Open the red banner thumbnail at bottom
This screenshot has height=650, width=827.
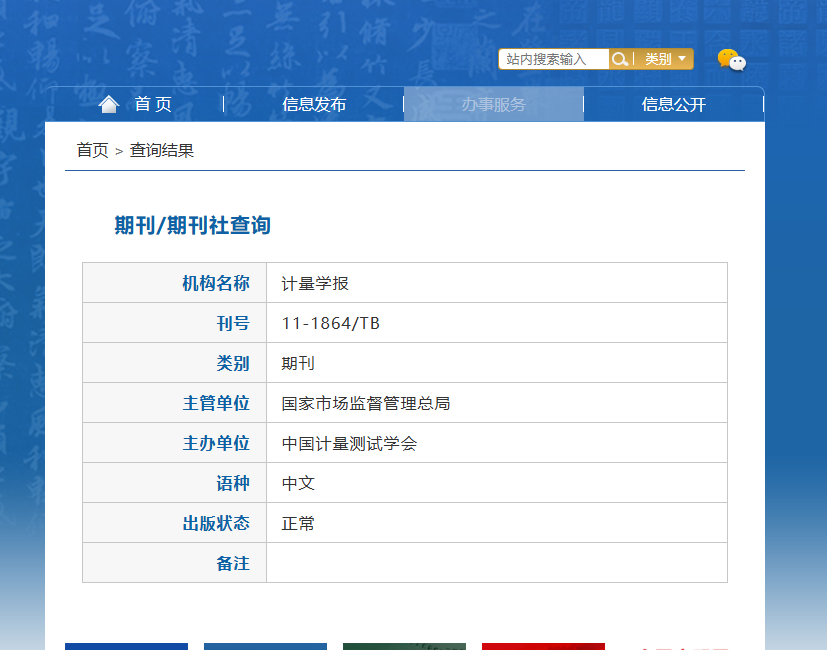point(543,646)
